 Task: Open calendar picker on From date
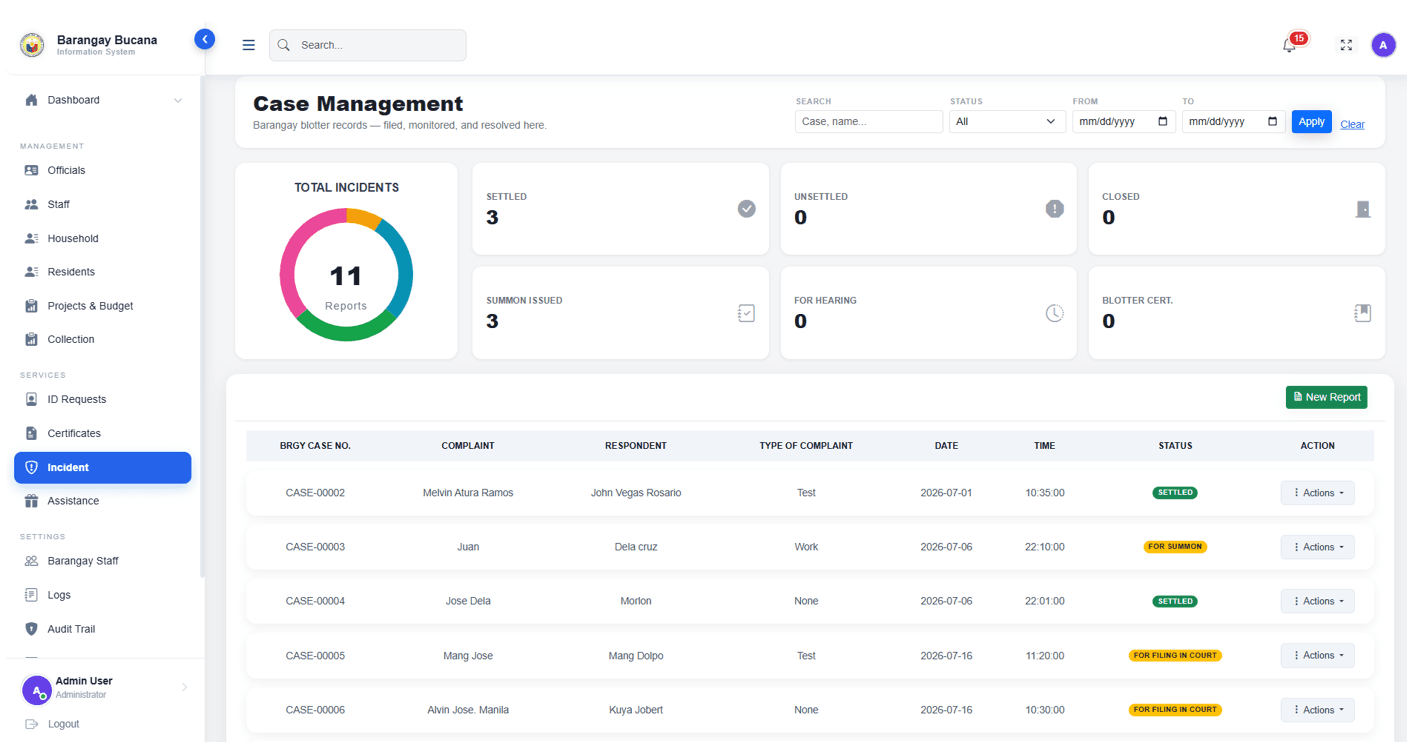1162,122
